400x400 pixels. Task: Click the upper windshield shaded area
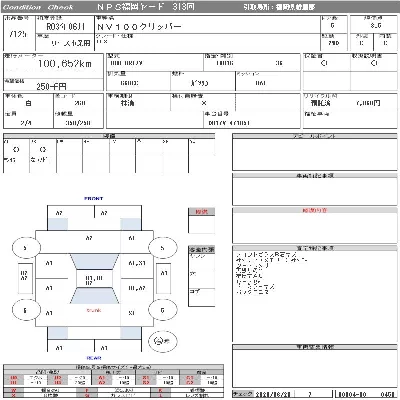pos(94,262)
